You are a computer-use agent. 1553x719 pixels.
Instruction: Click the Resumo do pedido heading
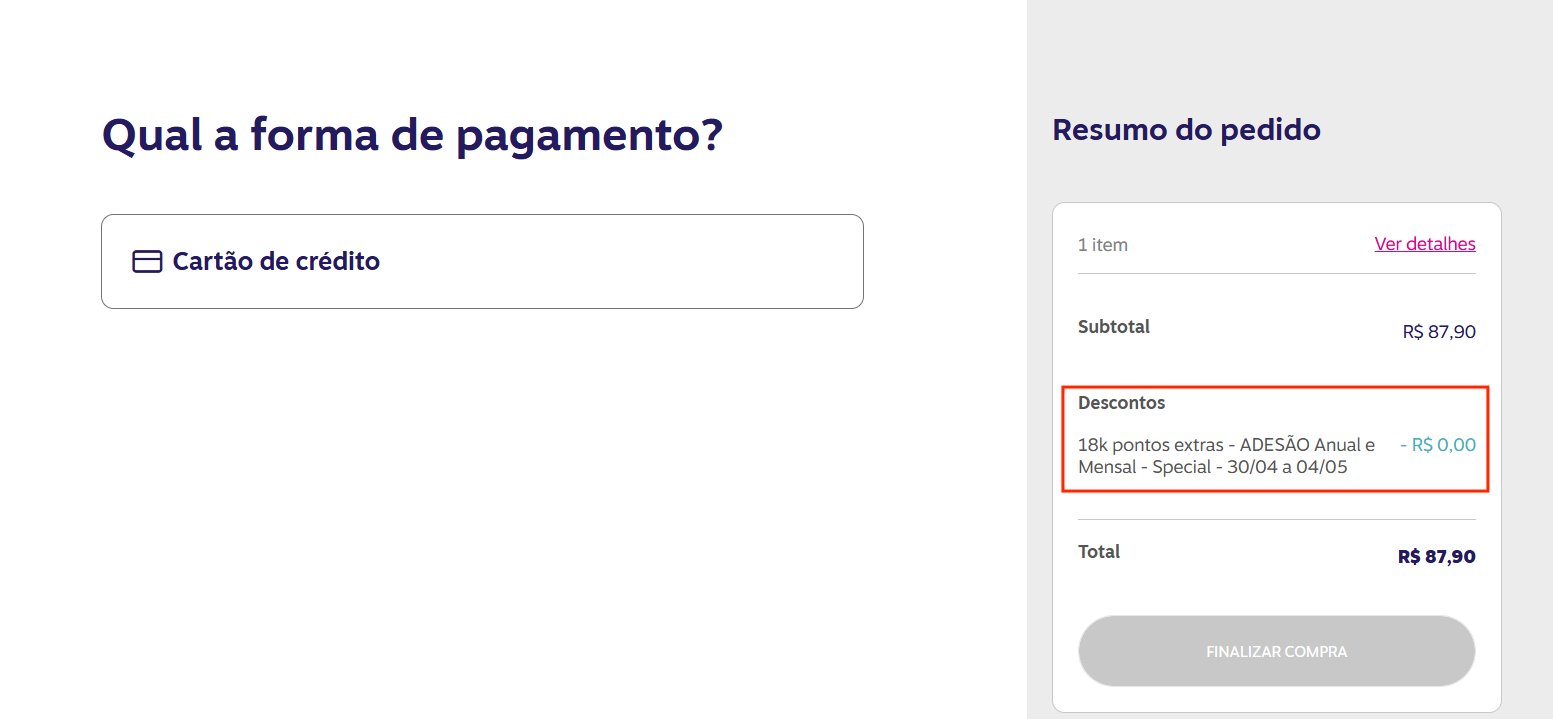tap(1186, 130)
